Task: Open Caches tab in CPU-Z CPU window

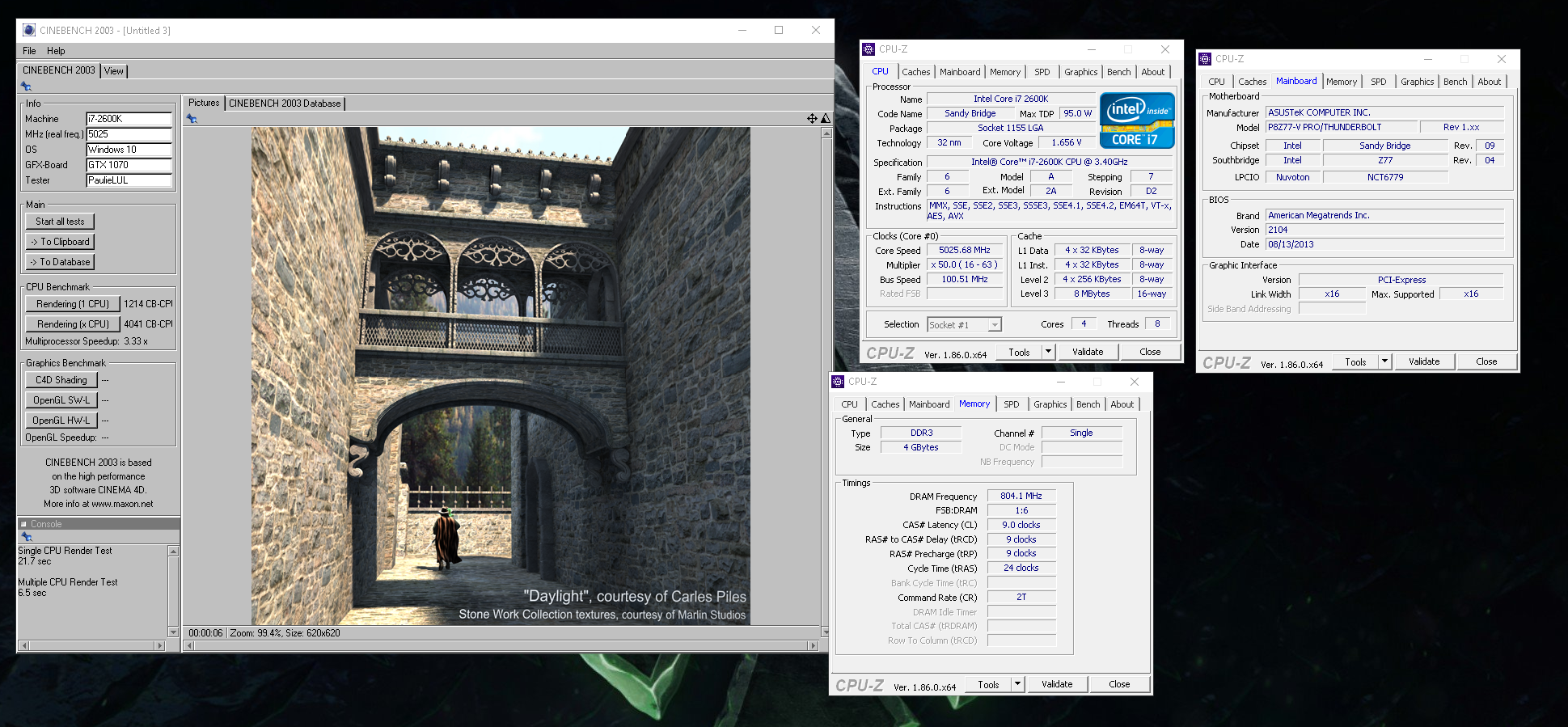Action: coord(915,72)
